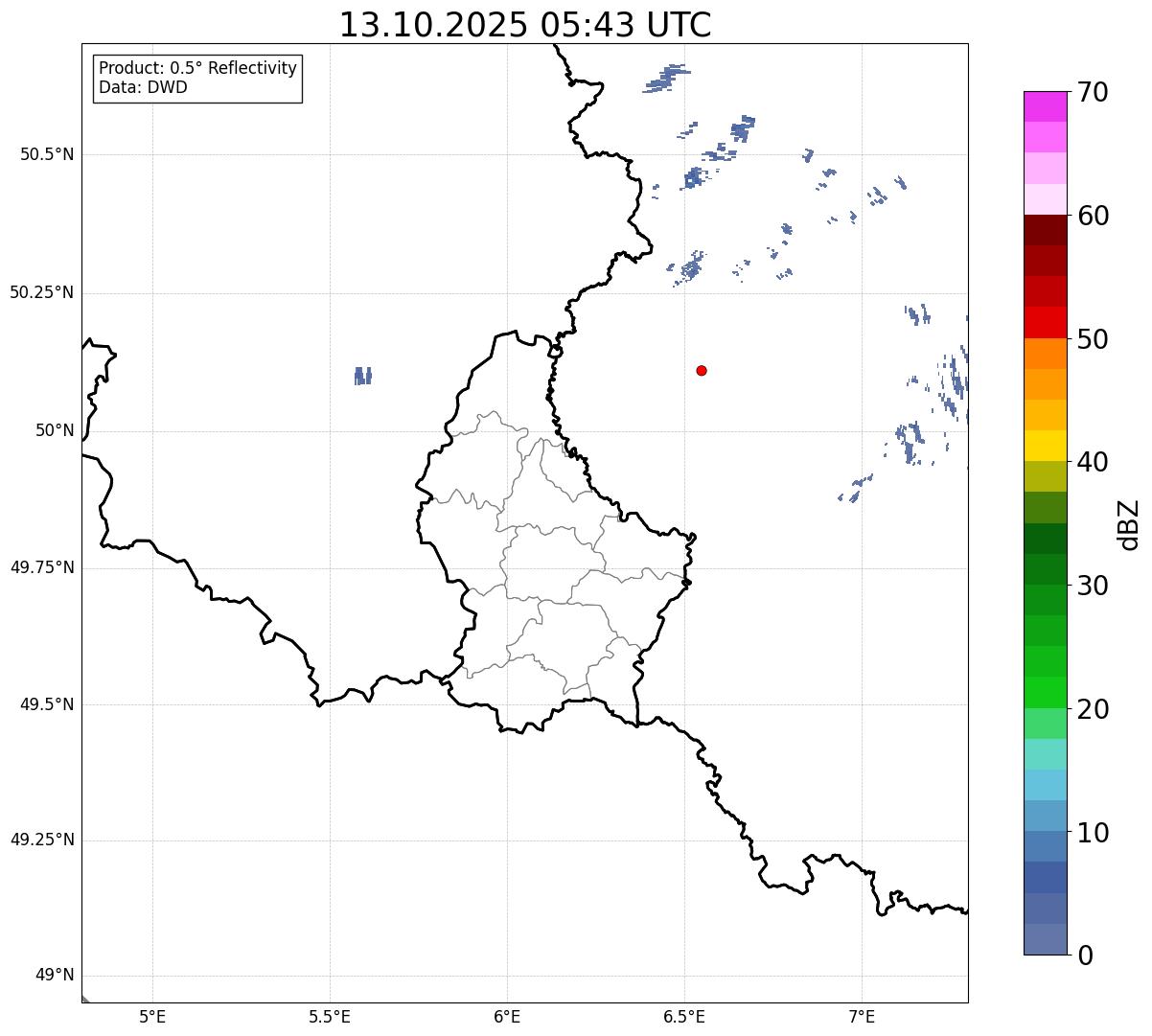
Task: Click the 50.5°N latitude label
Action: point(47,154)
